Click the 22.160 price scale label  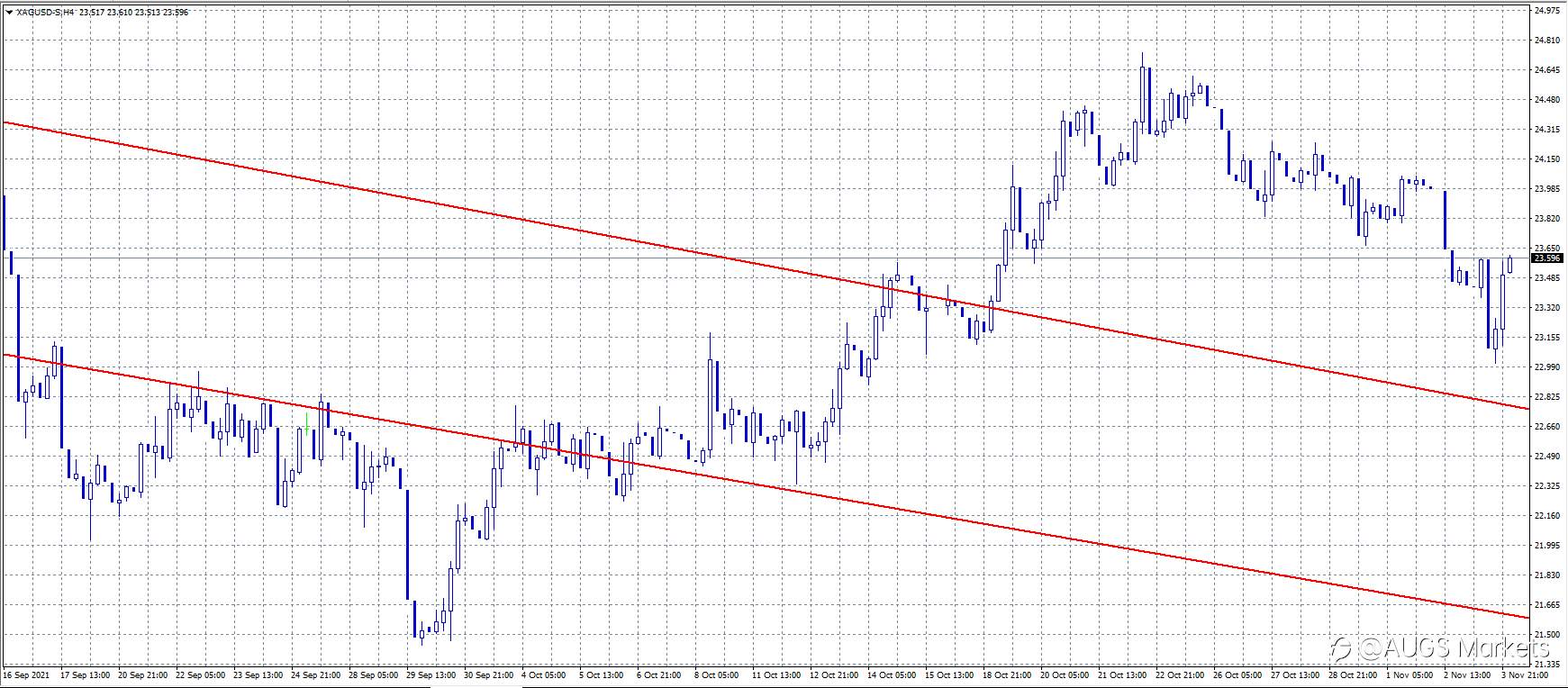(1546, 516)
